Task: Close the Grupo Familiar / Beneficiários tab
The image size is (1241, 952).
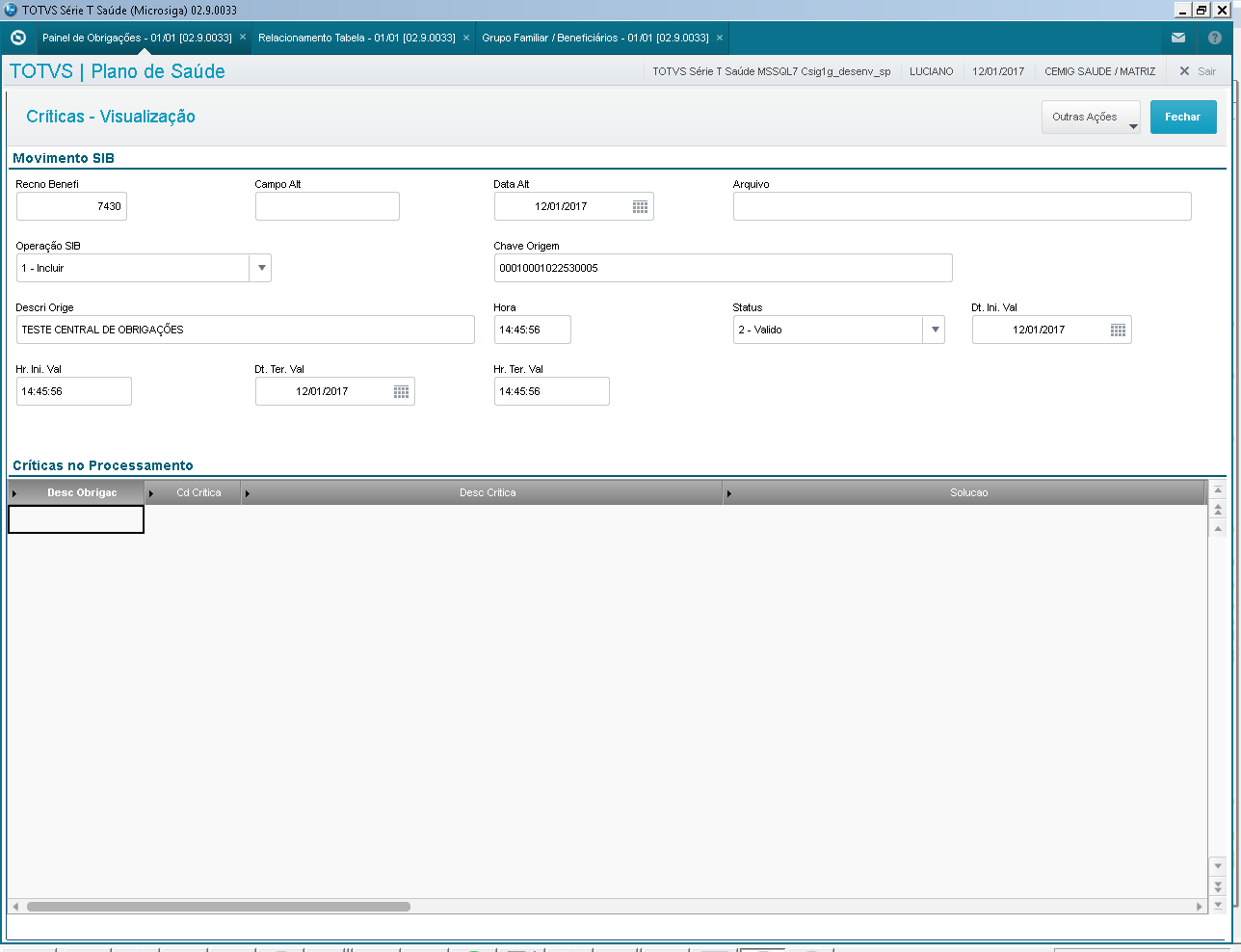Action: (x=720, y=38)
